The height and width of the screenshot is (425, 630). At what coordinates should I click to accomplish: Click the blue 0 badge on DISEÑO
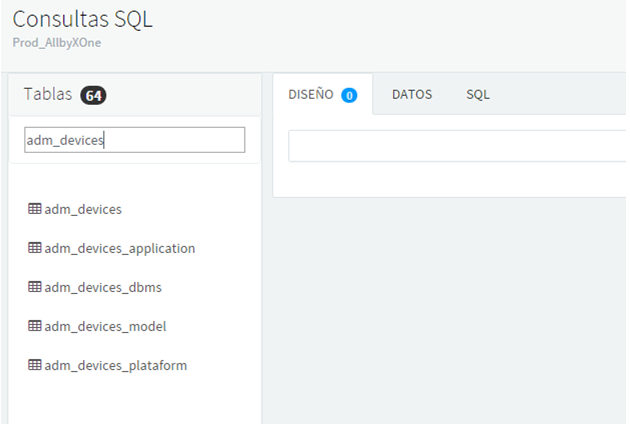pos(349,95)
